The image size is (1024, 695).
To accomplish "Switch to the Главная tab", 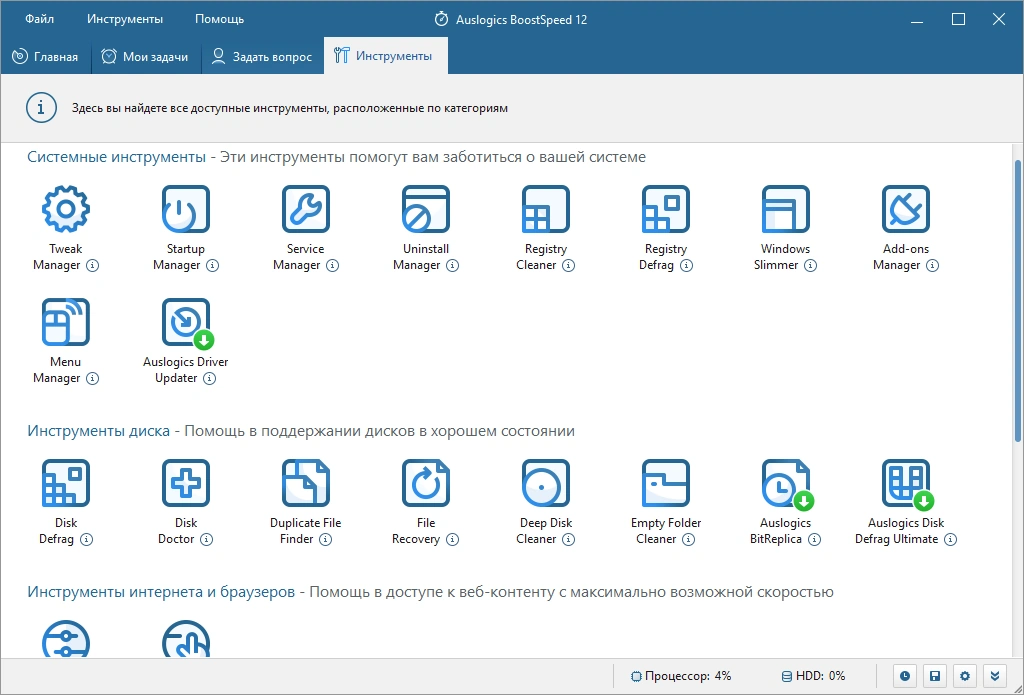I will 45,56.
